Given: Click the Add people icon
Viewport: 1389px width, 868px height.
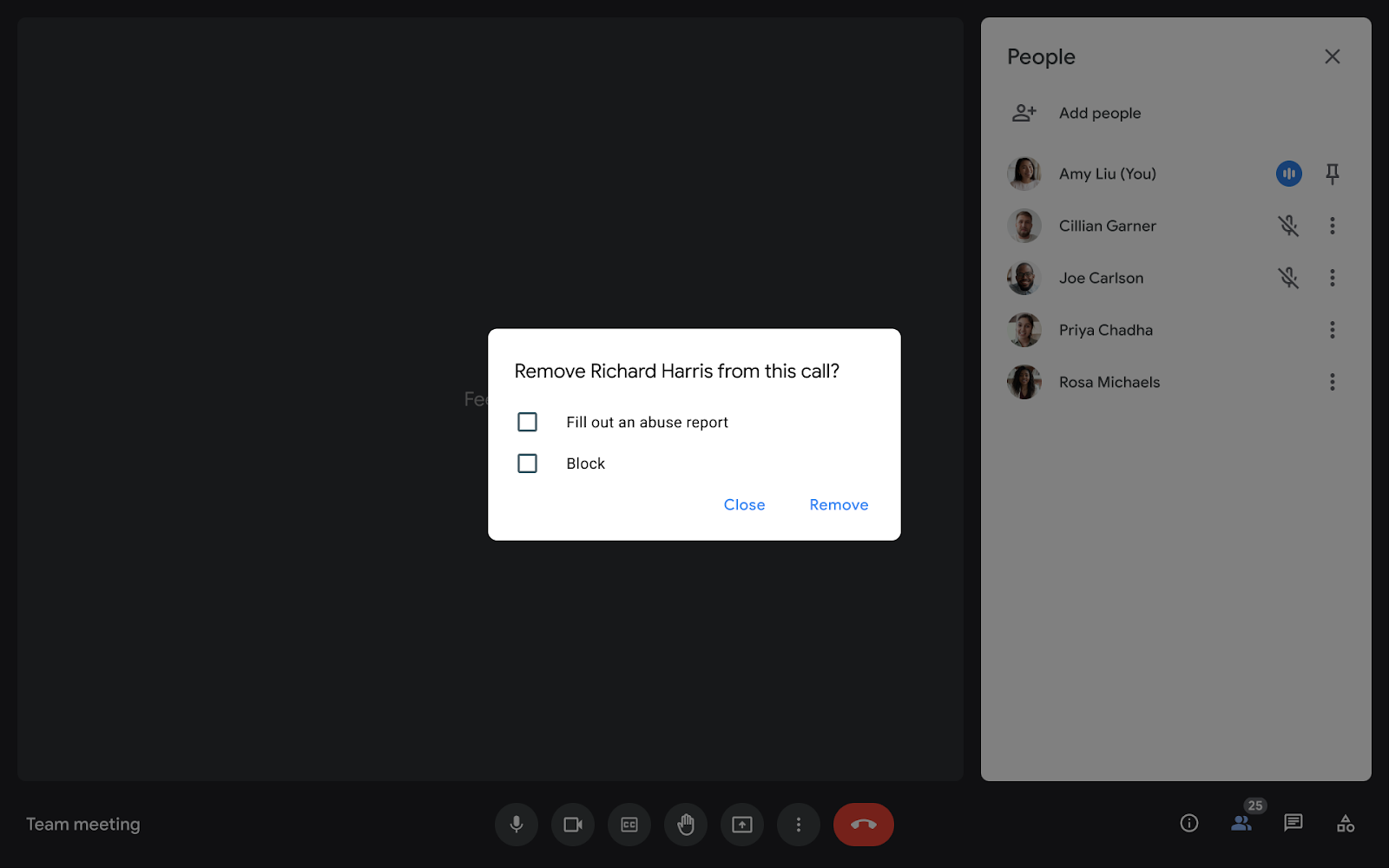Looking at the screenshot, I should coord(1024,113).
